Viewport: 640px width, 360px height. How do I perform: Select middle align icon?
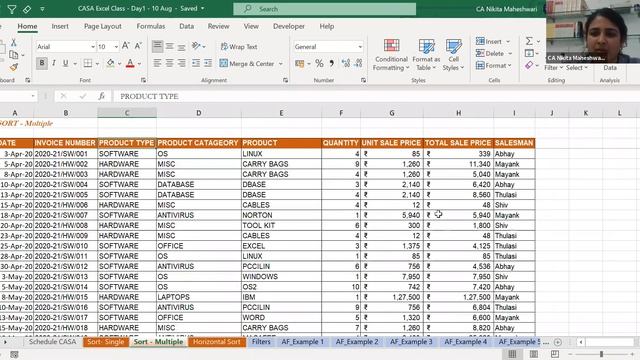(x=169, y=46)
